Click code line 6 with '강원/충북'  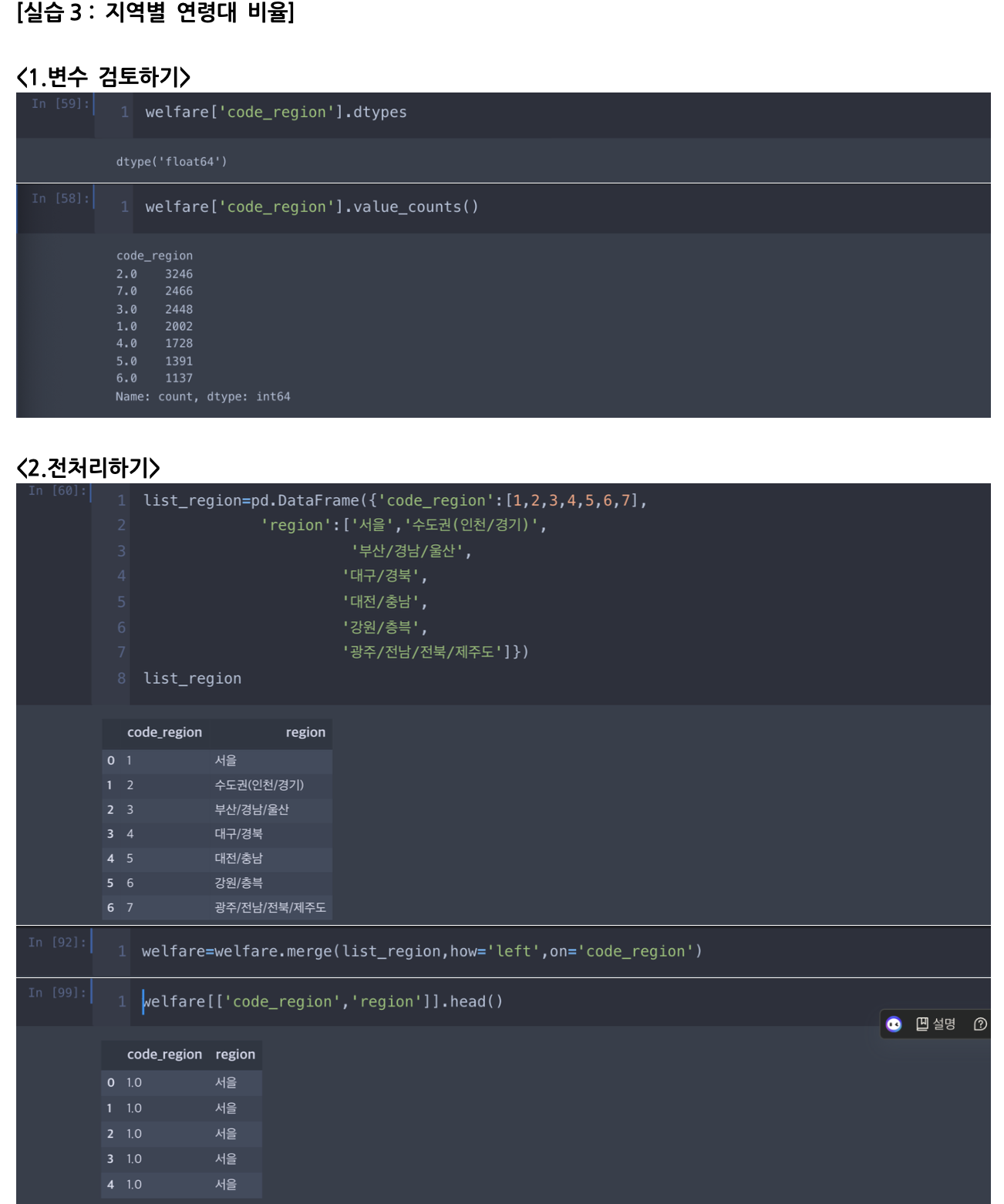pos(384,627)
